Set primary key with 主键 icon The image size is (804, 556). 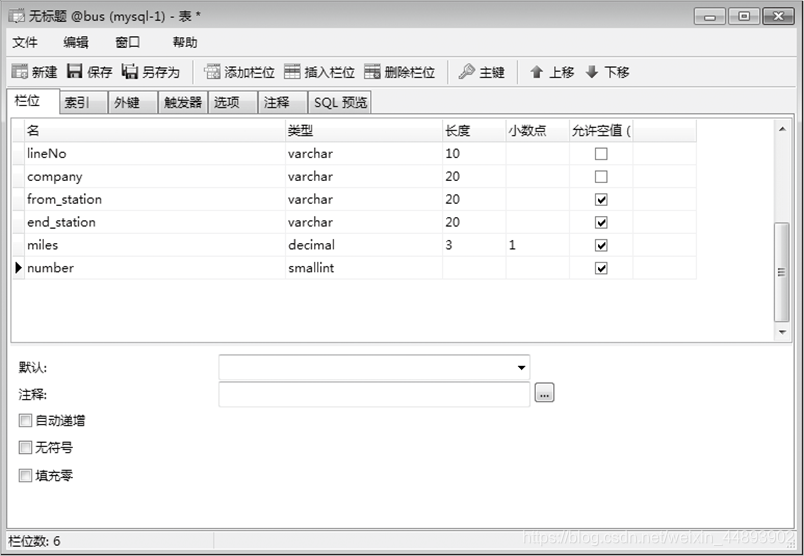pyautogui.click(x=467, y=72)
